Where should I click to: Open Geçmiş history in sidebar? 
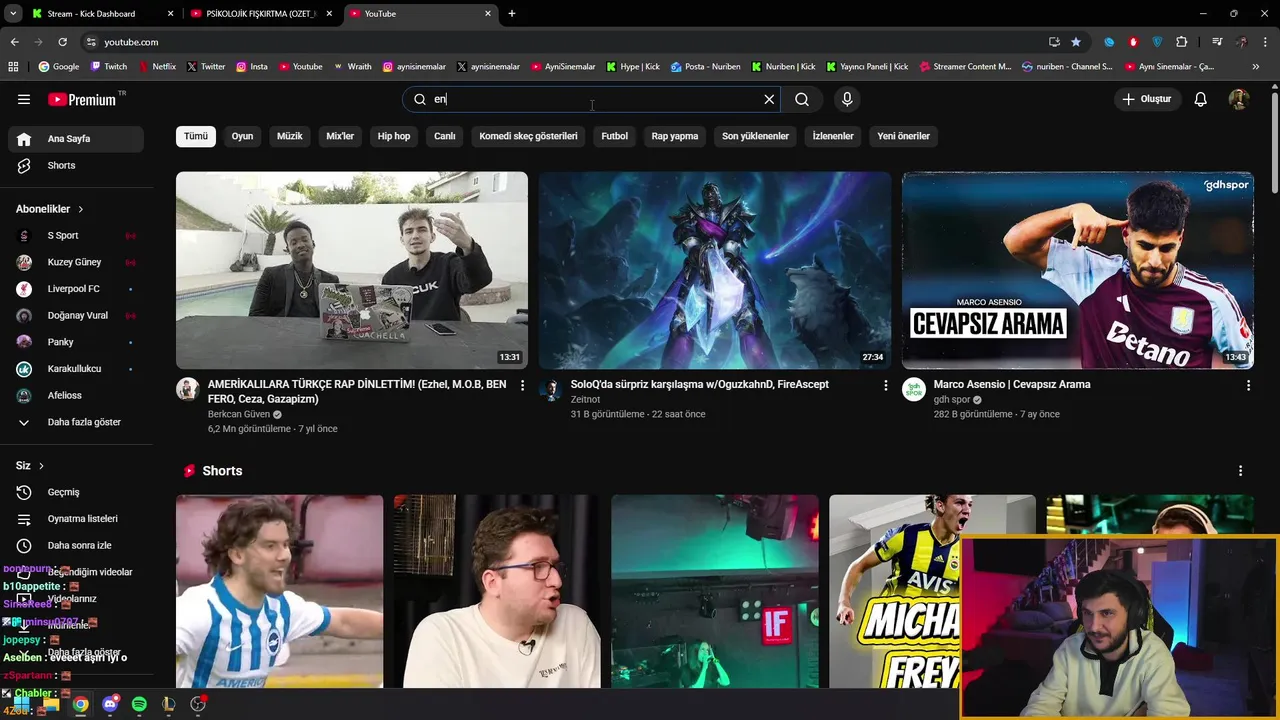pyautogui.click(x=76, y=492)
